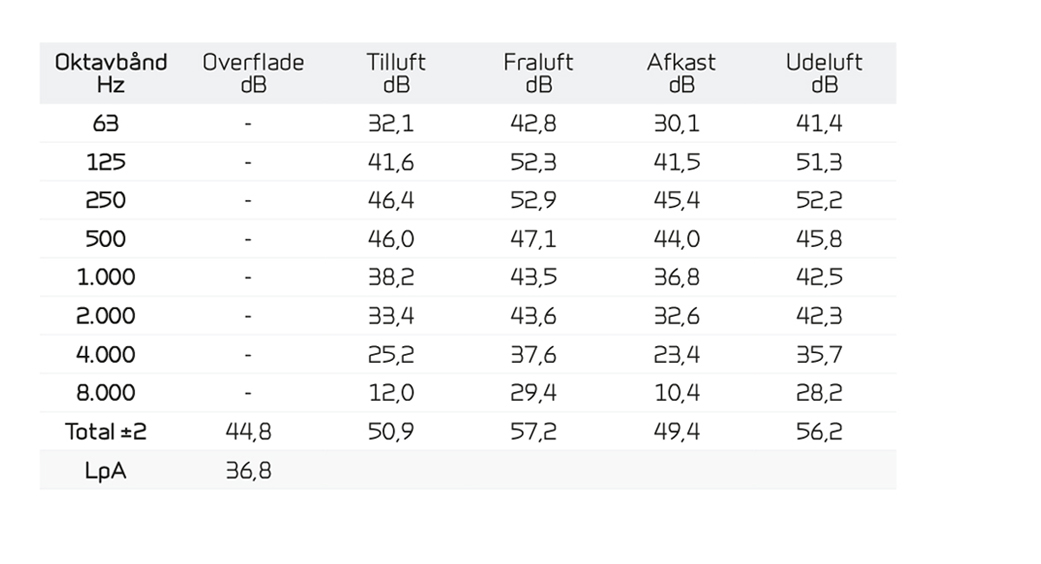The height and width of the screenshot is (564, 1041).
Task: Select the Udeluft dB header
Action: point(824,74)
